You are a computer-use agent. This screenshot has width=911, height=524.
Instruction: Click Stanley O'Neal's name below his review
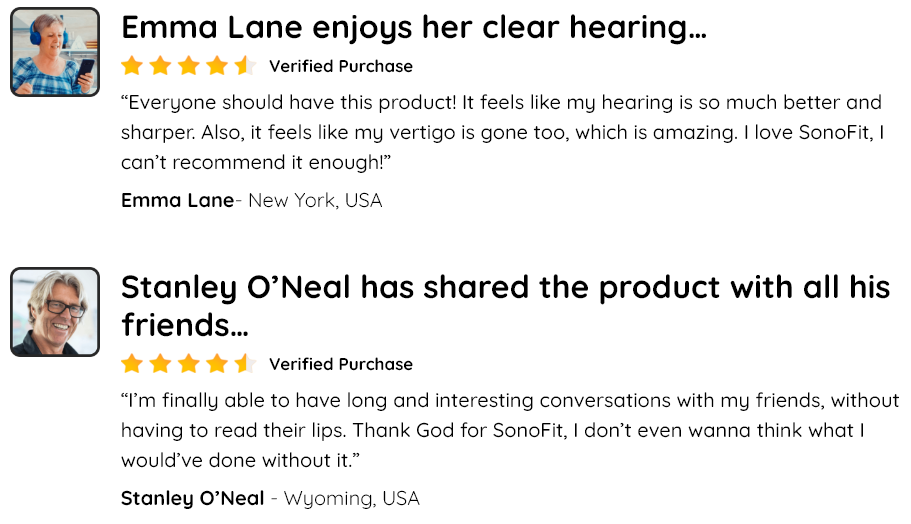click(192, 498)
